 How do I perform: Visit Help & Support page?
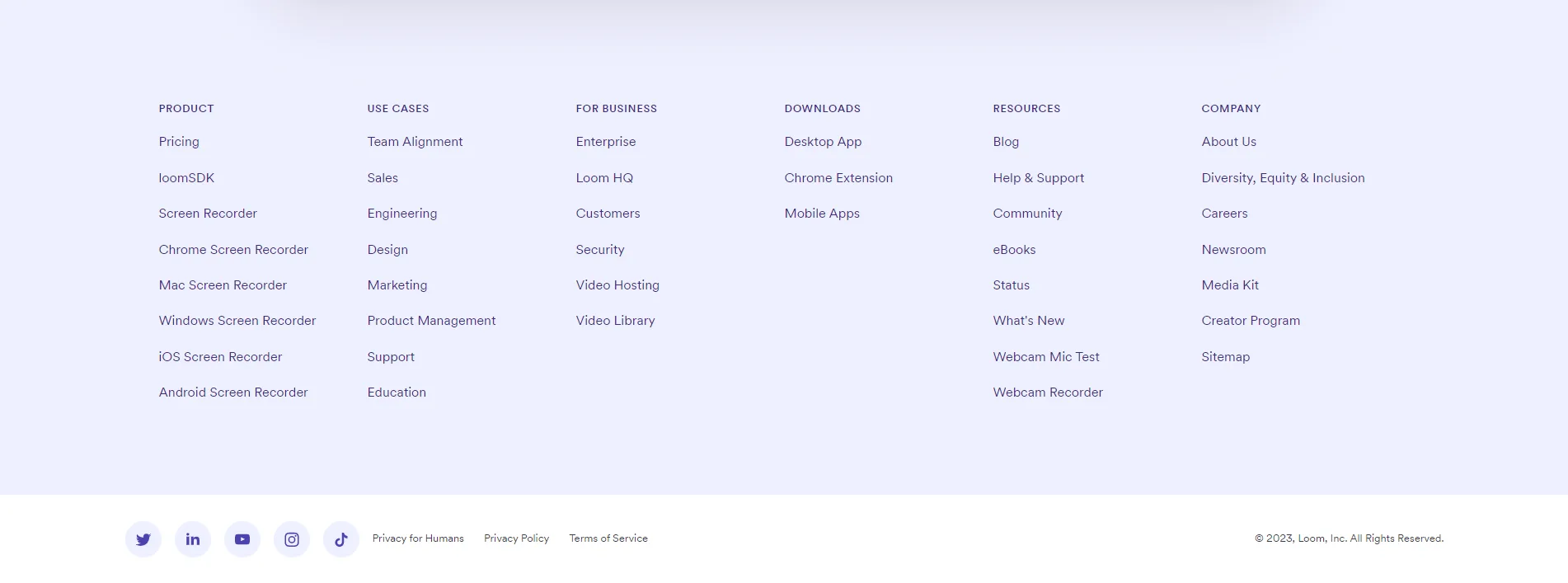point(1038,178)
